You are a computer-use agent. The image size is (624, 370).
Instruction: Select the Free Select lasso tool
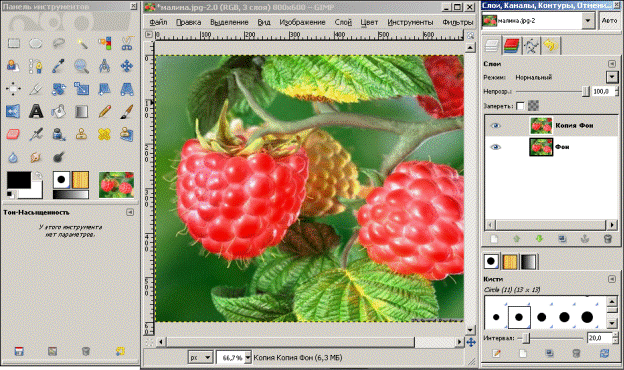click(x=58, y=43)
